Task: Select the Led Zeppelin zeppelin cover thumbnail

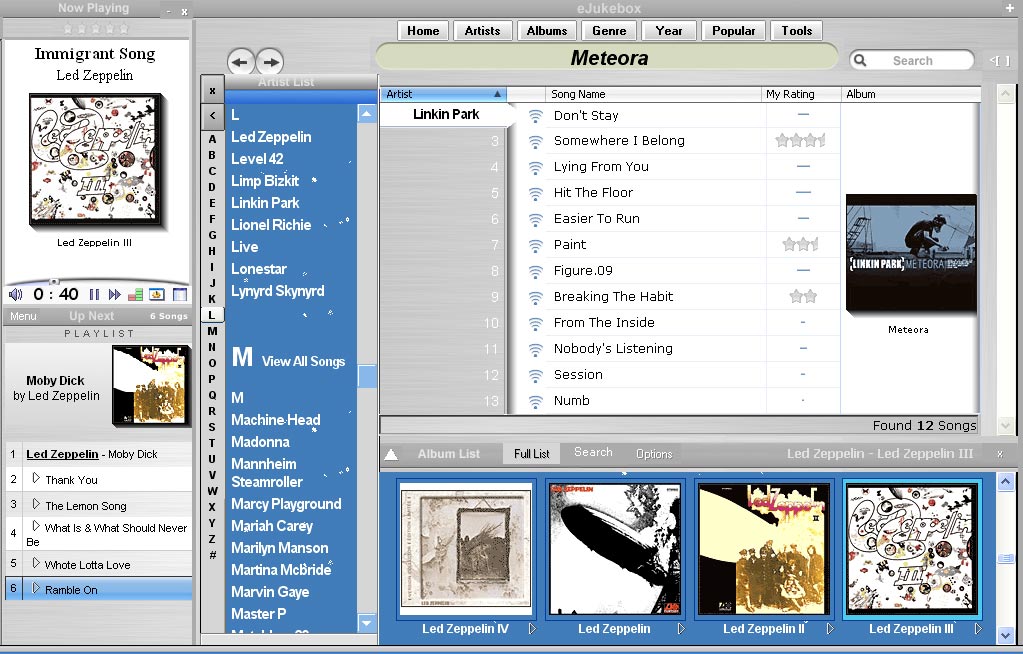Action: 614,550
